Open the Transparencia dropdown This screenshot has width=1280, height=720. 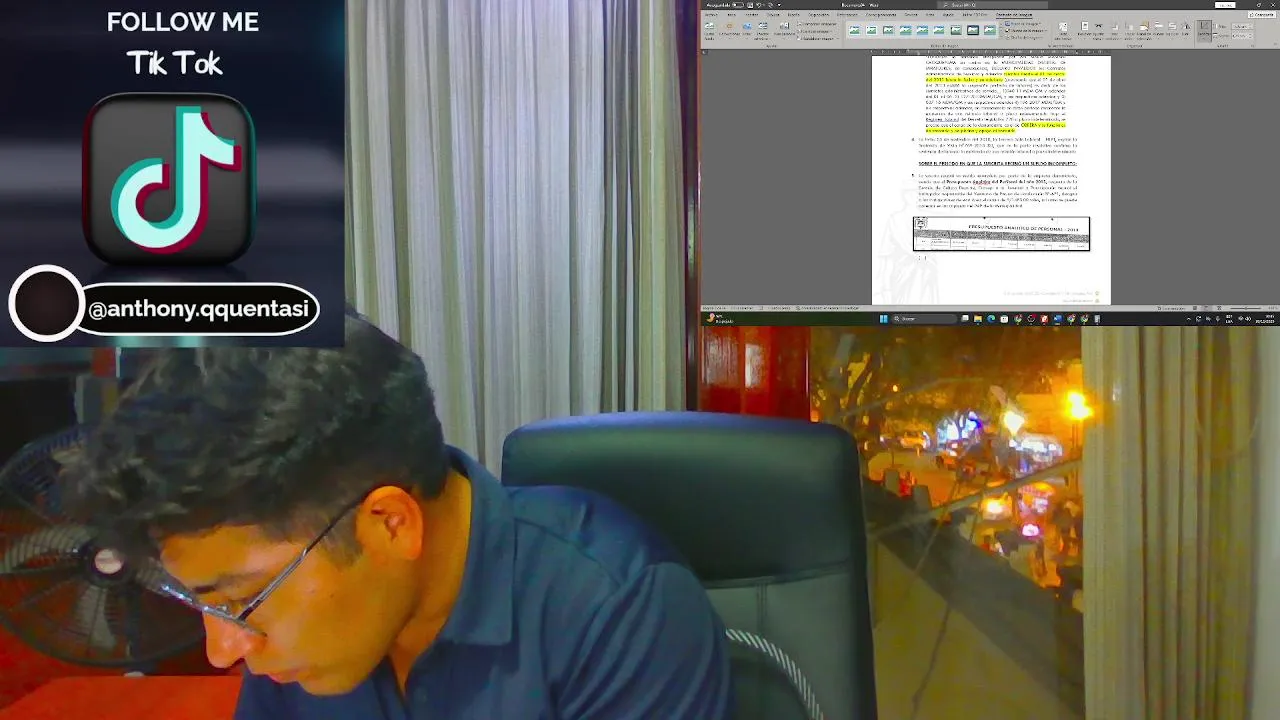tap(784, 30)
